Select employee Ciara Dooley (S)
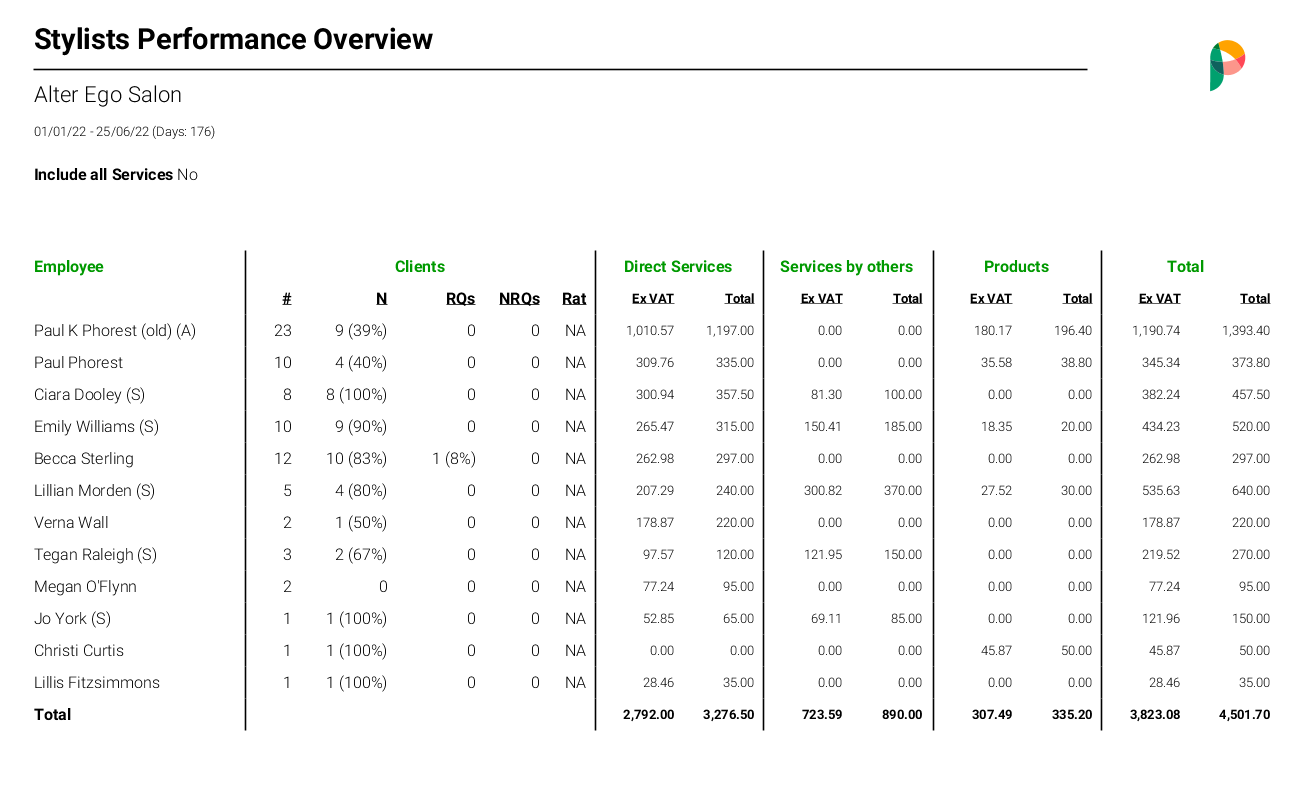 tap(90, 395)
